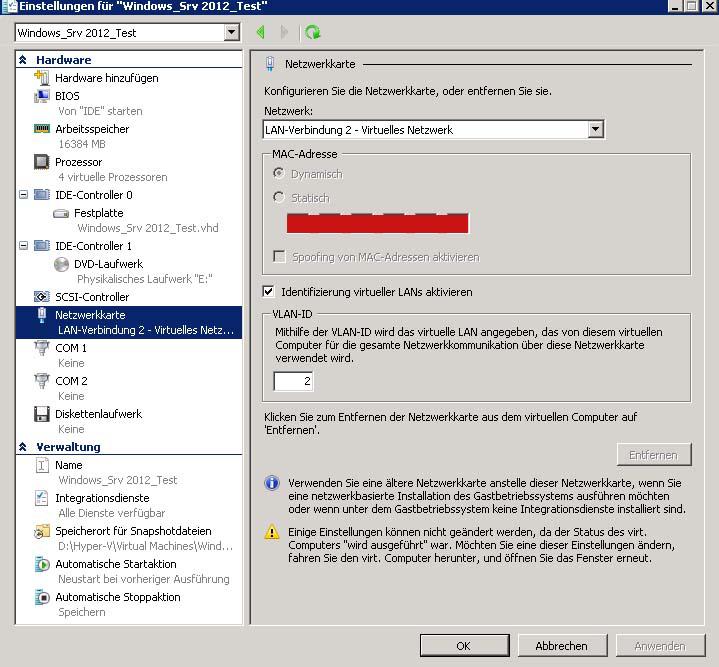
Task: Click the Festplatte hard drive icon
Action: click(x=61, y=213)
